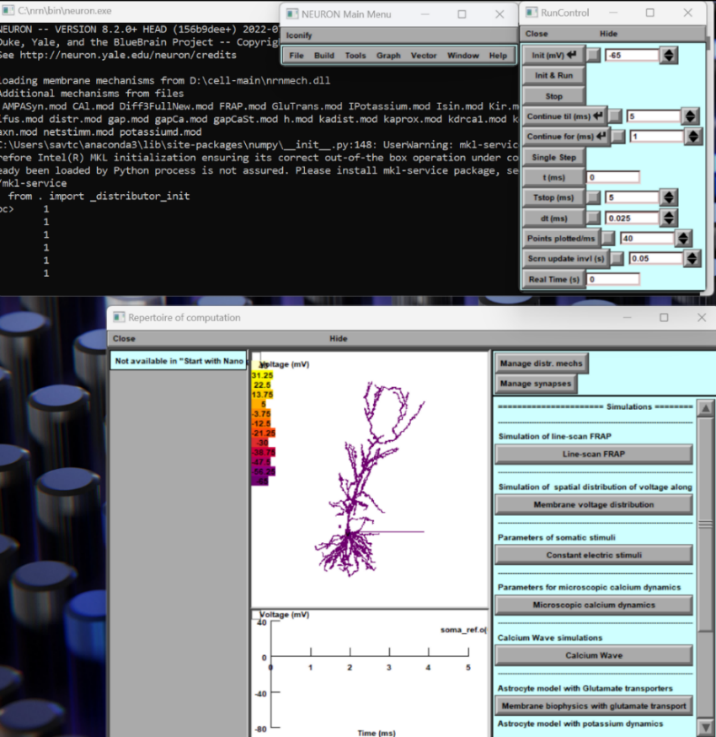Open the Line-scan FRAP simulation
This screenshot has height=737, width=716.
594,454
